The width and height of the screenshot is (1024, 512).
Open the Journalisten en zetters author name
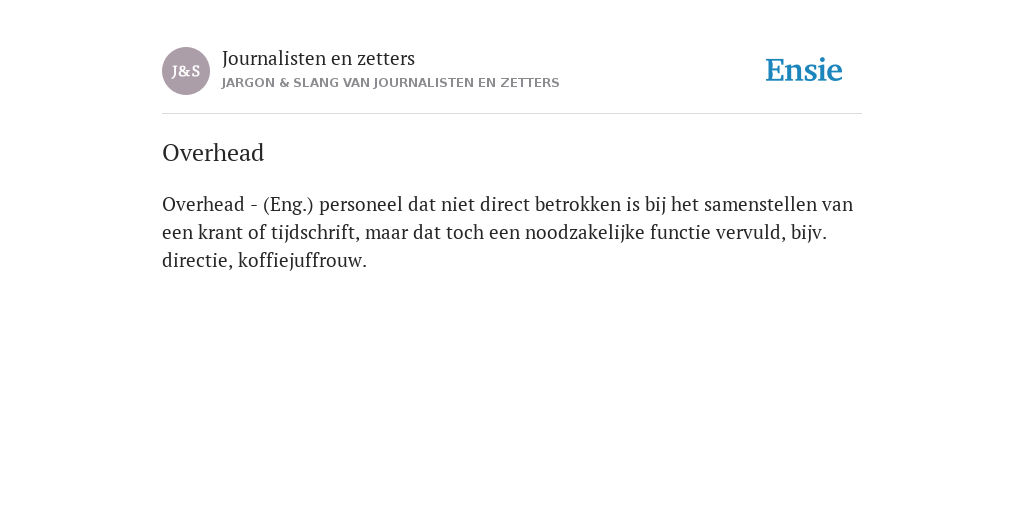319,59
